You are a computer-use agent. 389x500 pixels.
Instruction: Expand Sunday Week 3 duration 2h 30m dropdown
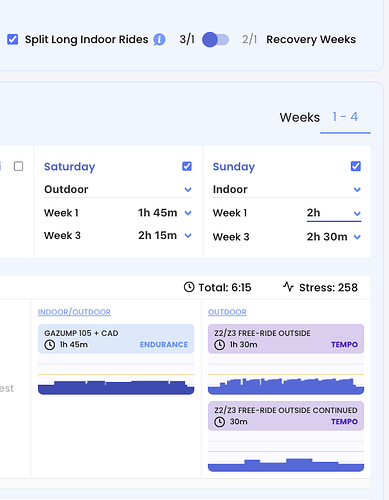pos(334,237)
